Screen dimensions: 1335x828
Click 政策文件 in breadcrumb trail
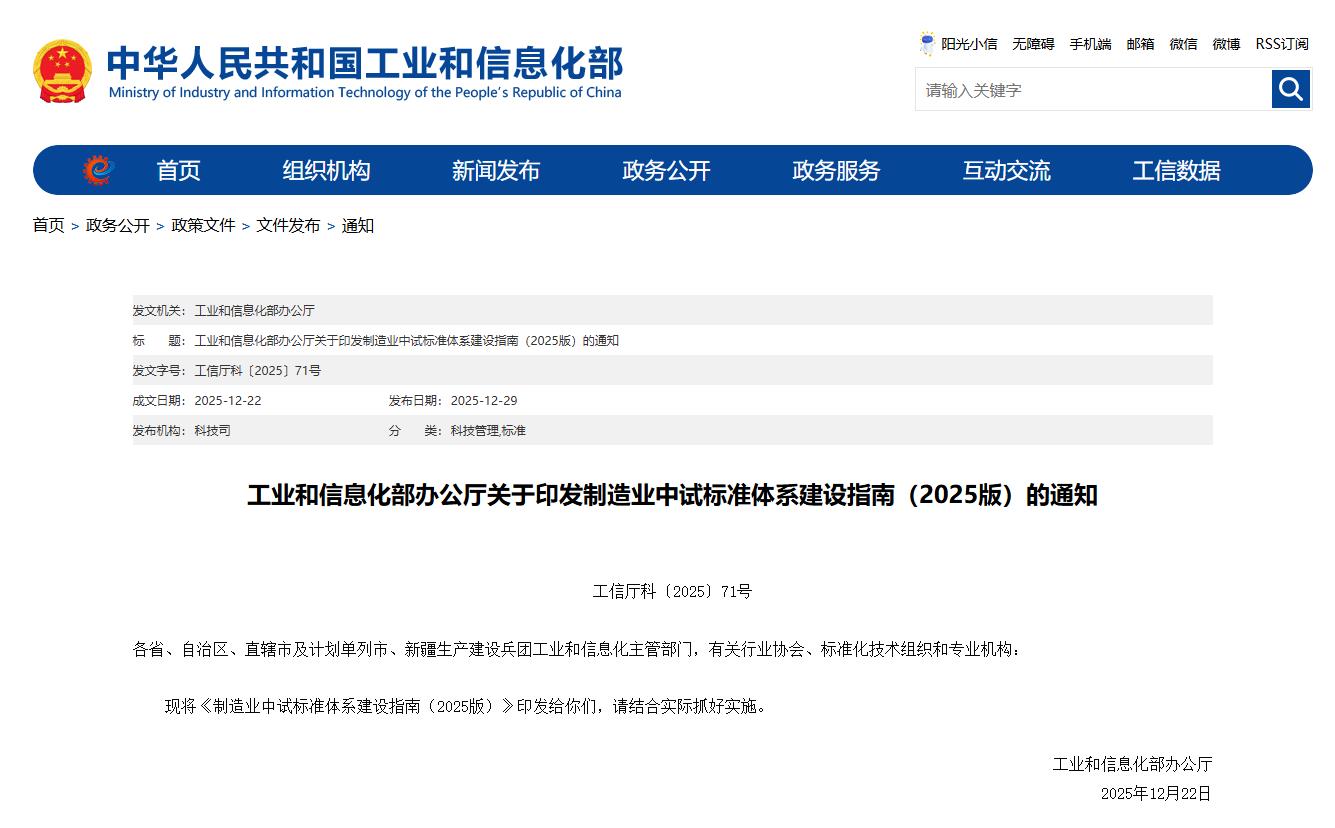tap(203, 226)
